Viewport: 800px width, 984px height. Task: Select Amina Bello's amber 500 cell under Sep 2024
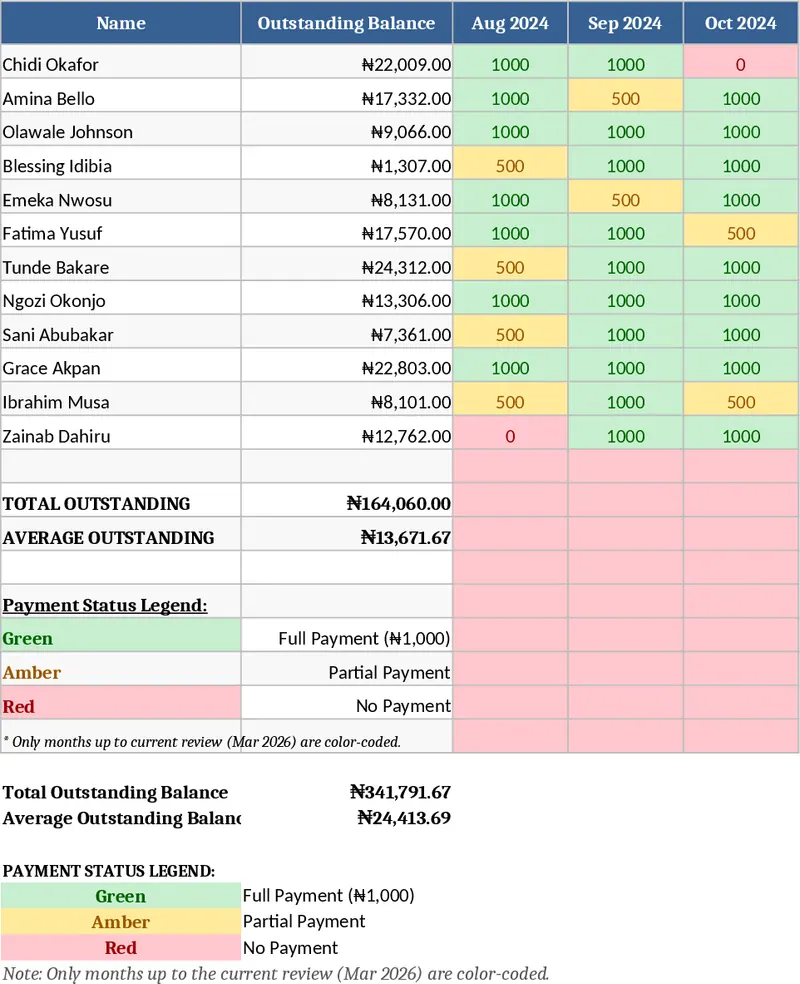625,96
